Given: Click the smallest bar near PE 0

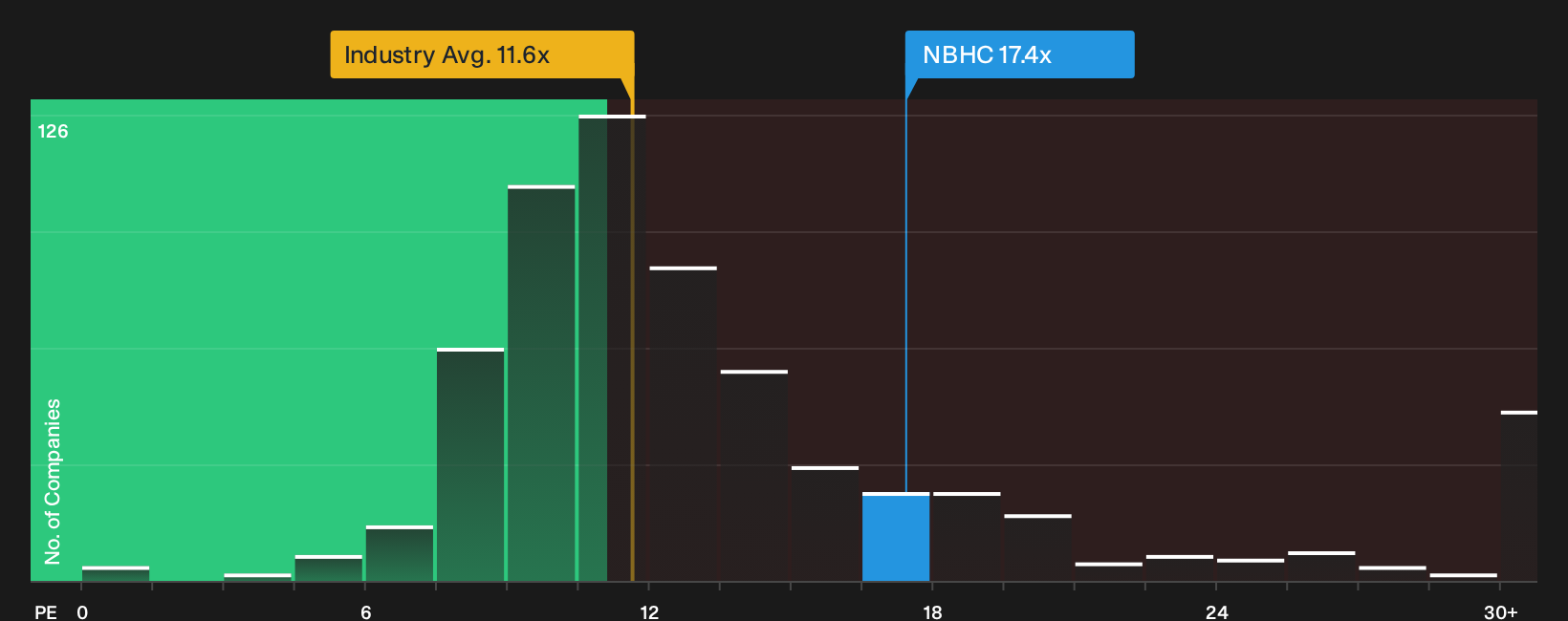Looking at the screenshot, I should [116, 574].
